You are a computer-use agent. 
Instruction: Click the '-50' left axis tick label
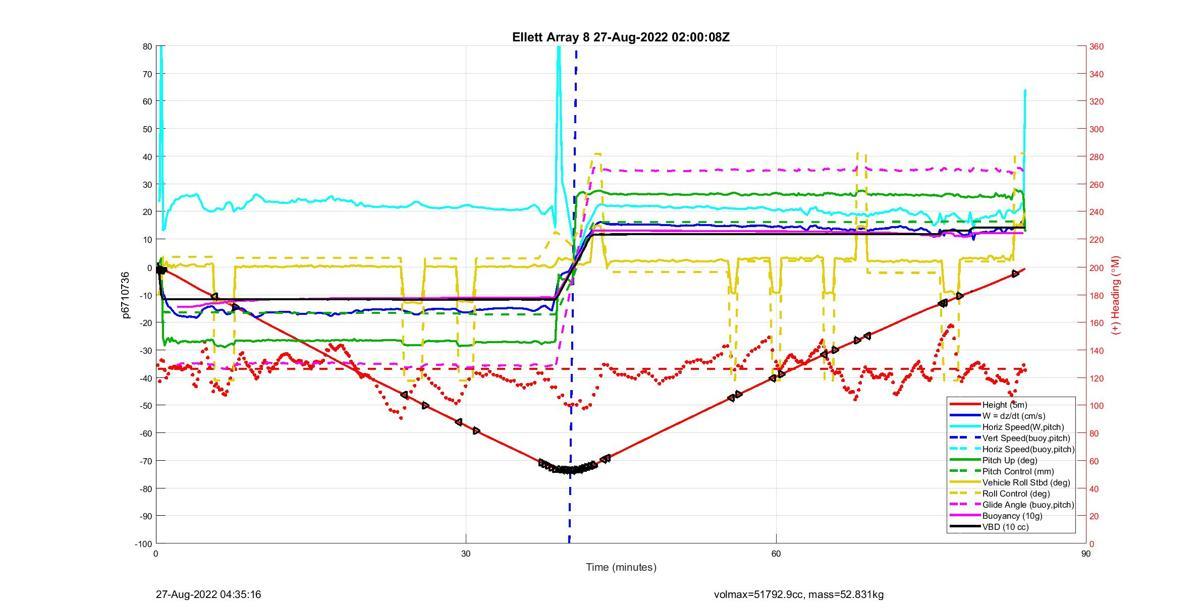tap(145, 406)
